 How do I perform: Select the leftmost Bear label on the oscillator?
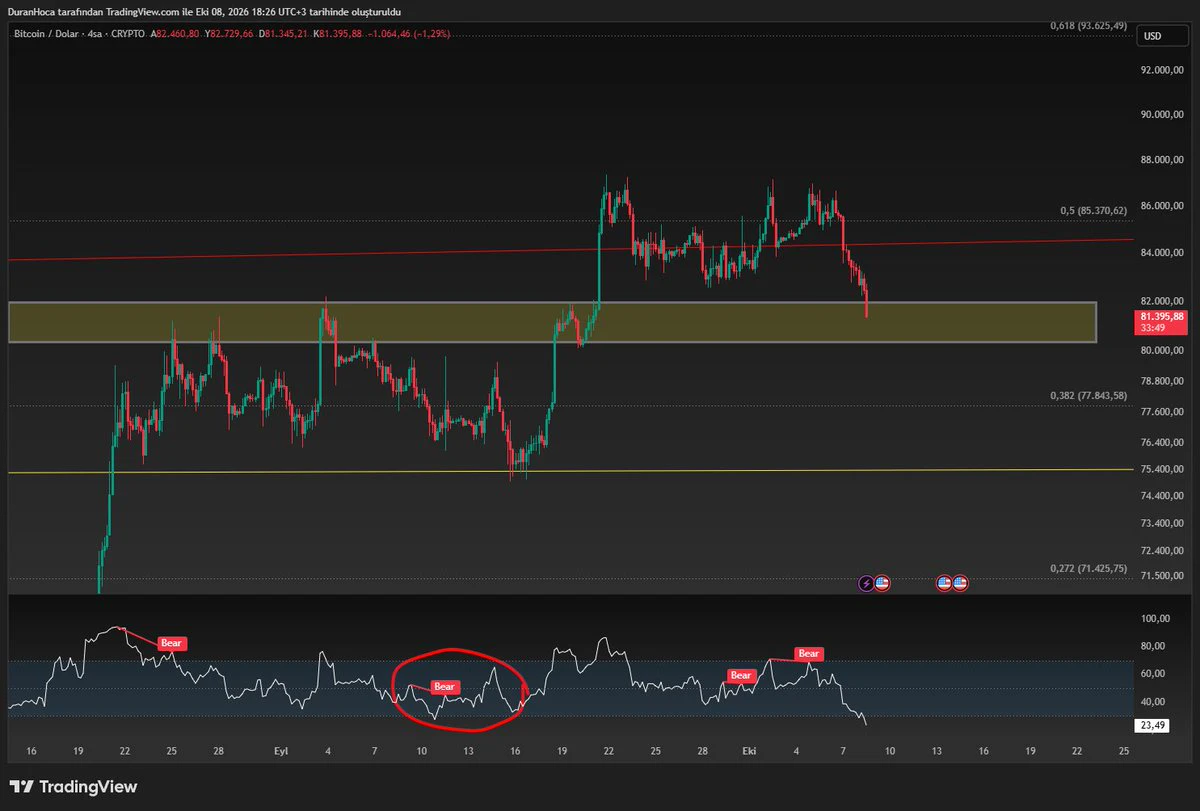tap(171, 643)
